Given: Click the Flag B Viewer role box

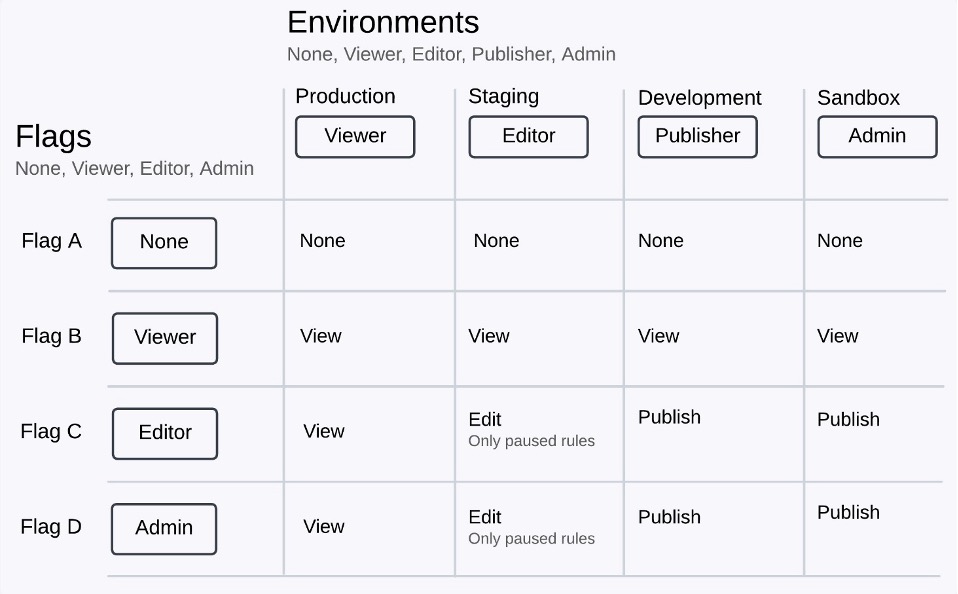Looking at the screenshot, I should pyautogui.click(x=165, y=338).
